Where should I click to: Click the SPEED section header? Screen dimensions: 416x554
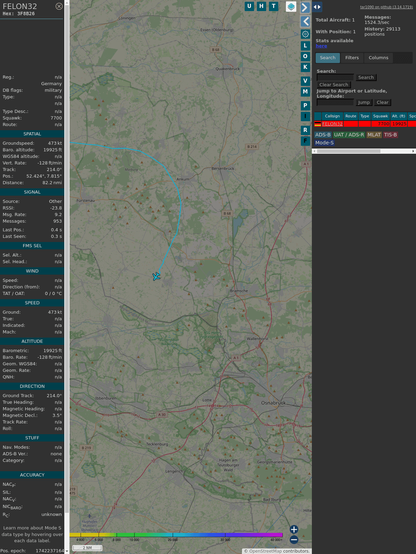pos(32,303)
